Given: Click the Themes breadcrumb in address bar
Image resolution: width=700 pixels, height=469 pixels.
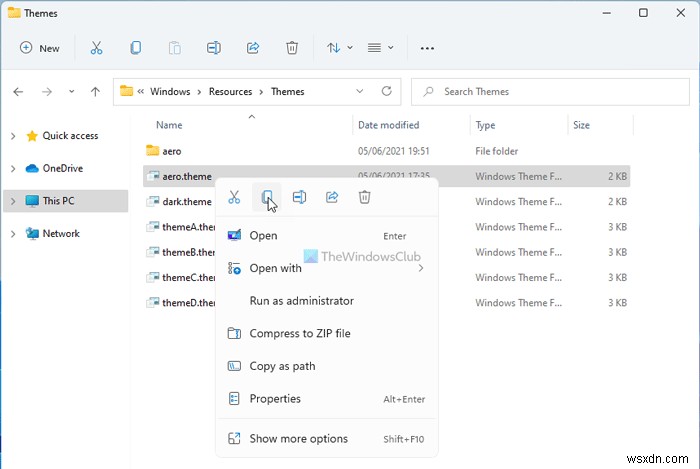Looking at the screenshot, I should click(x=288, y=92).
